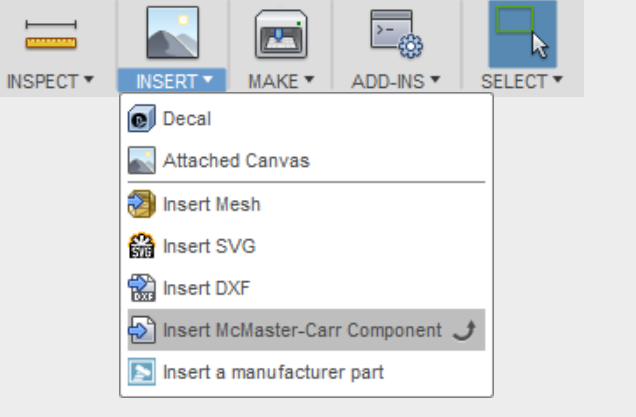Viewport: 636px width, 417px height.
Task: Click the Insert SVG icon
Action: pos(141,246)
